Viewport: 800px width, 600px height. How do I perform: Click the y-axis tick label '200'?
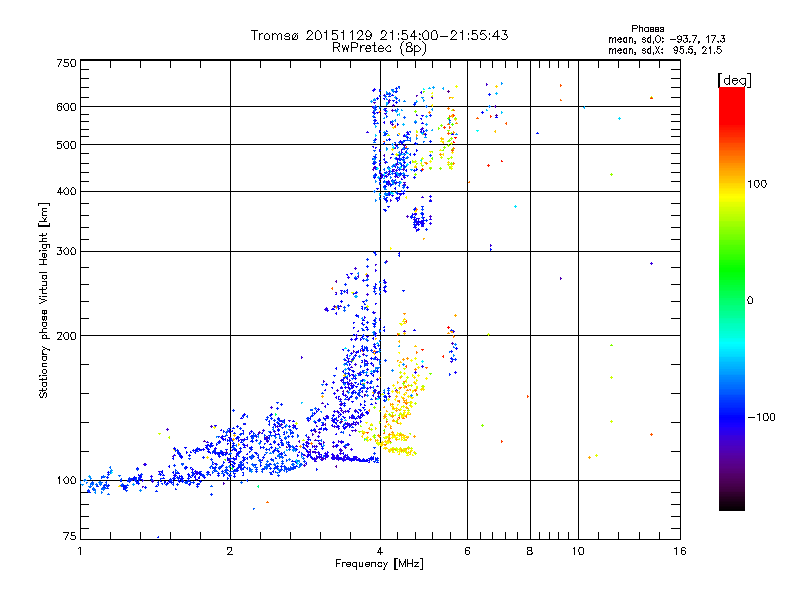pyautogui.click(x=67, y=336)
